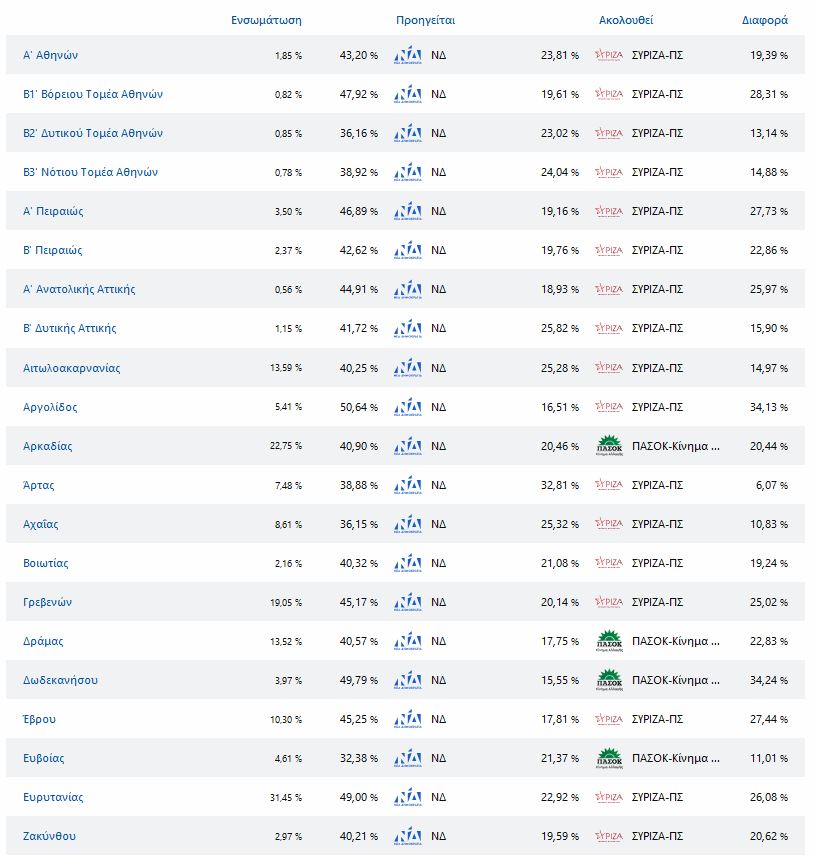Open the Β1' Βόρειου Τομέα Αθηνών link
This screenshot has width=817, height=857.
click(x=92, y=95)
